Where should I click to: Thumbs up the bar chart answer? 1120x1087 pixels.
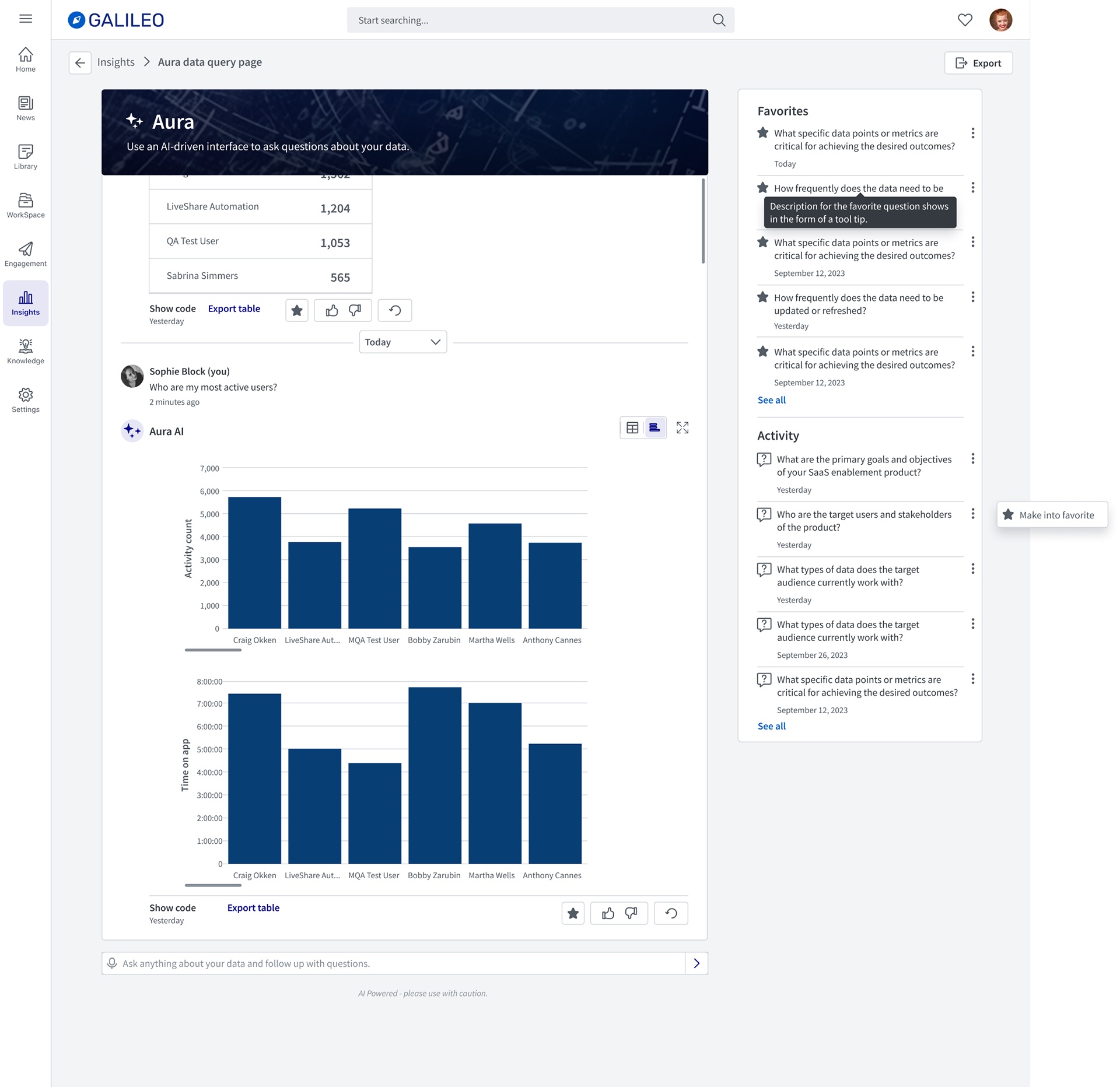(608, 913)
